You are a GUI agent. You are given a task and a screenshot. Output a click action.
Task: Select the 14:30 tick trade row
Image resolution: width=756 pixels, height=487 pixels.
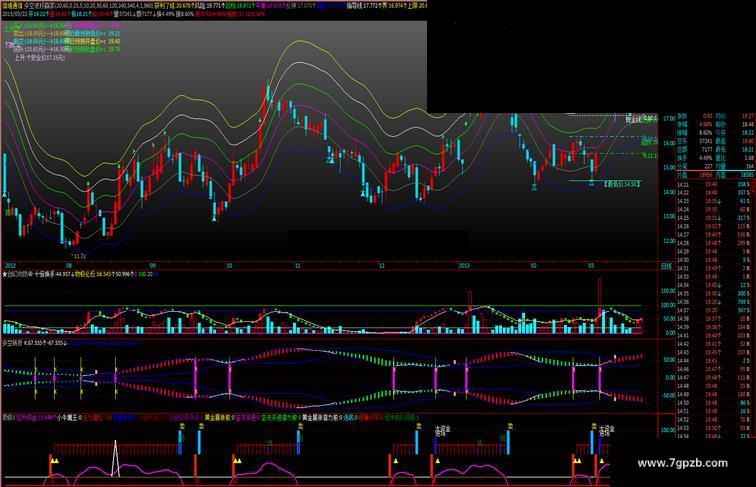[x=716, y=260]
